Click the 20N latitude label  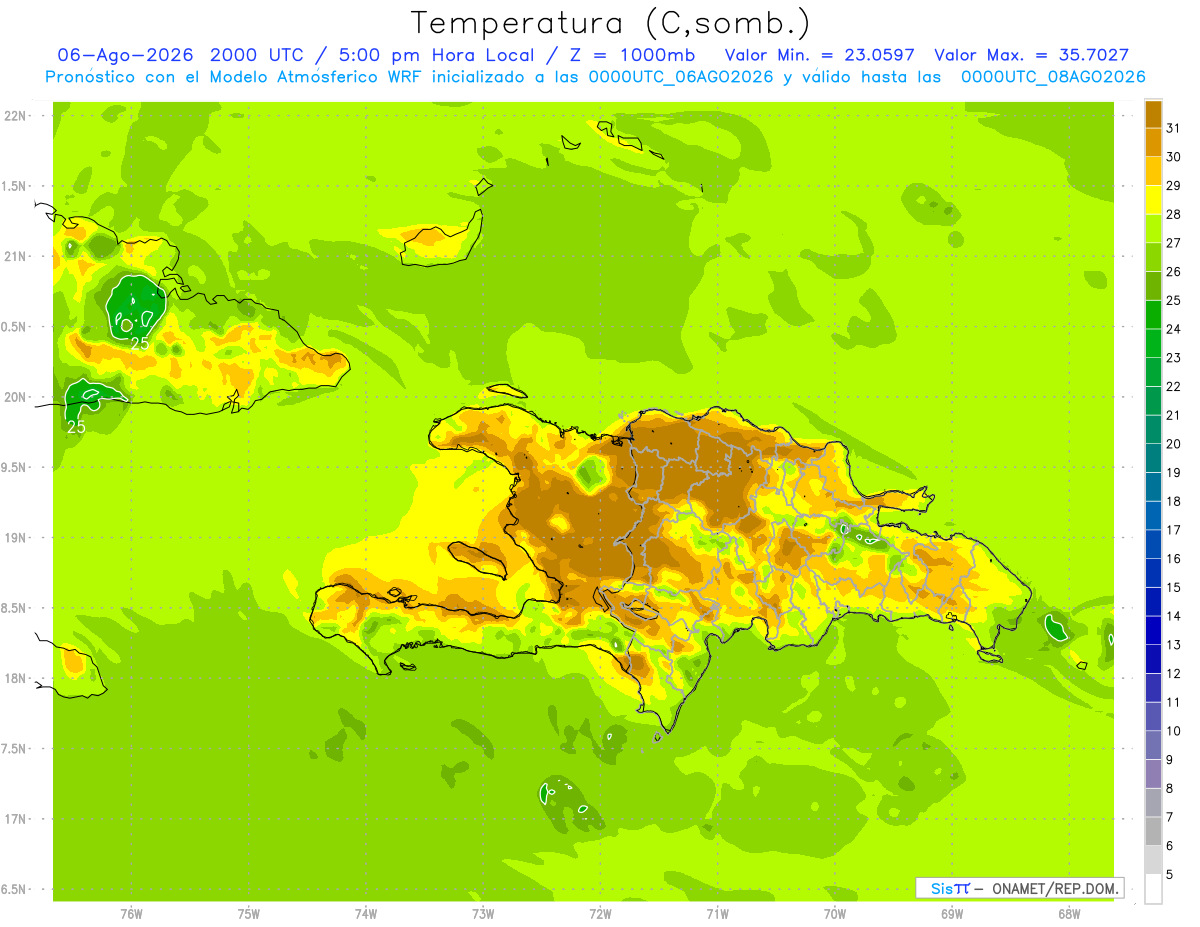15,397
